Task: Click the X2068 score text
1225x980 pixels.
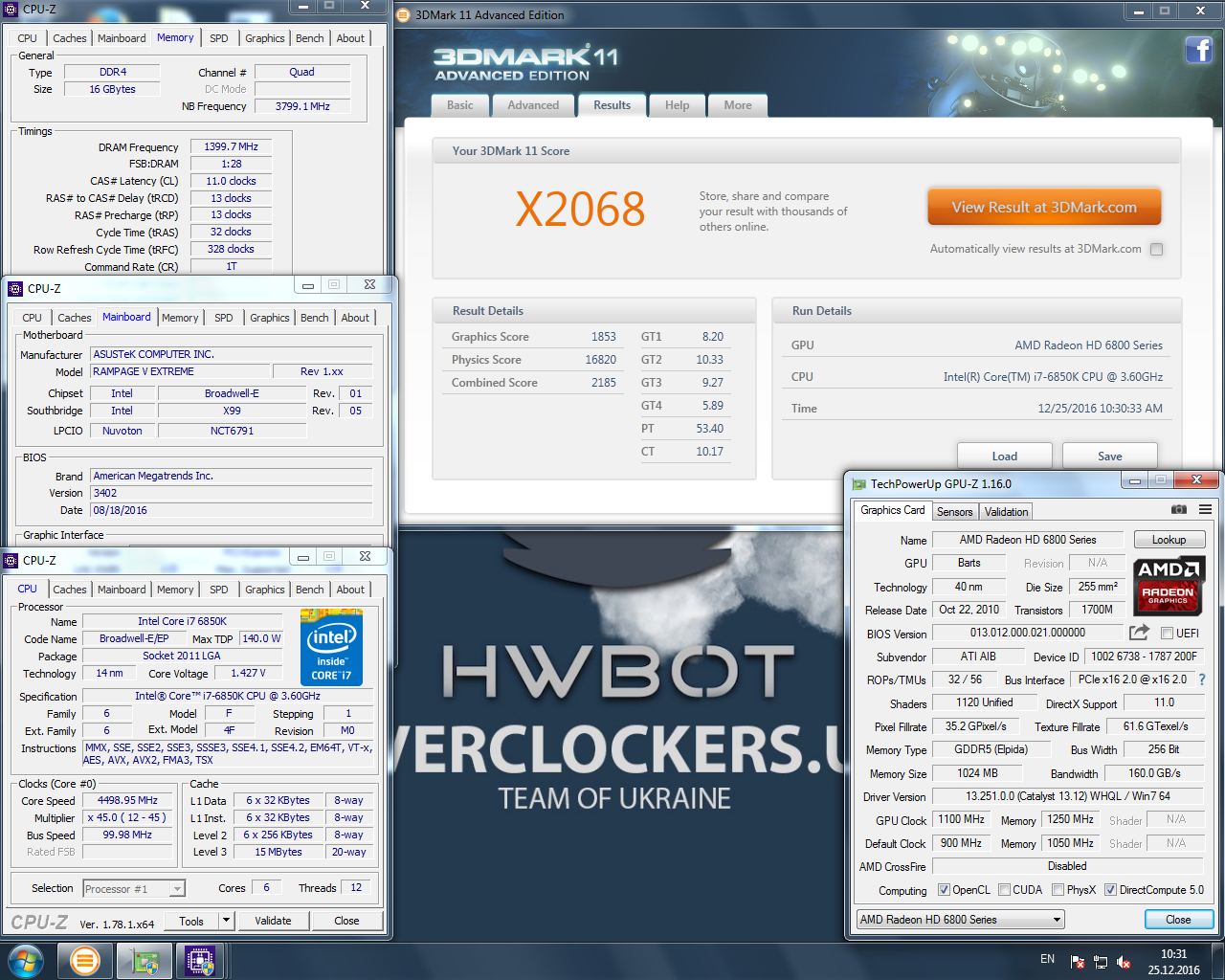Action: [x=580, y=210]
